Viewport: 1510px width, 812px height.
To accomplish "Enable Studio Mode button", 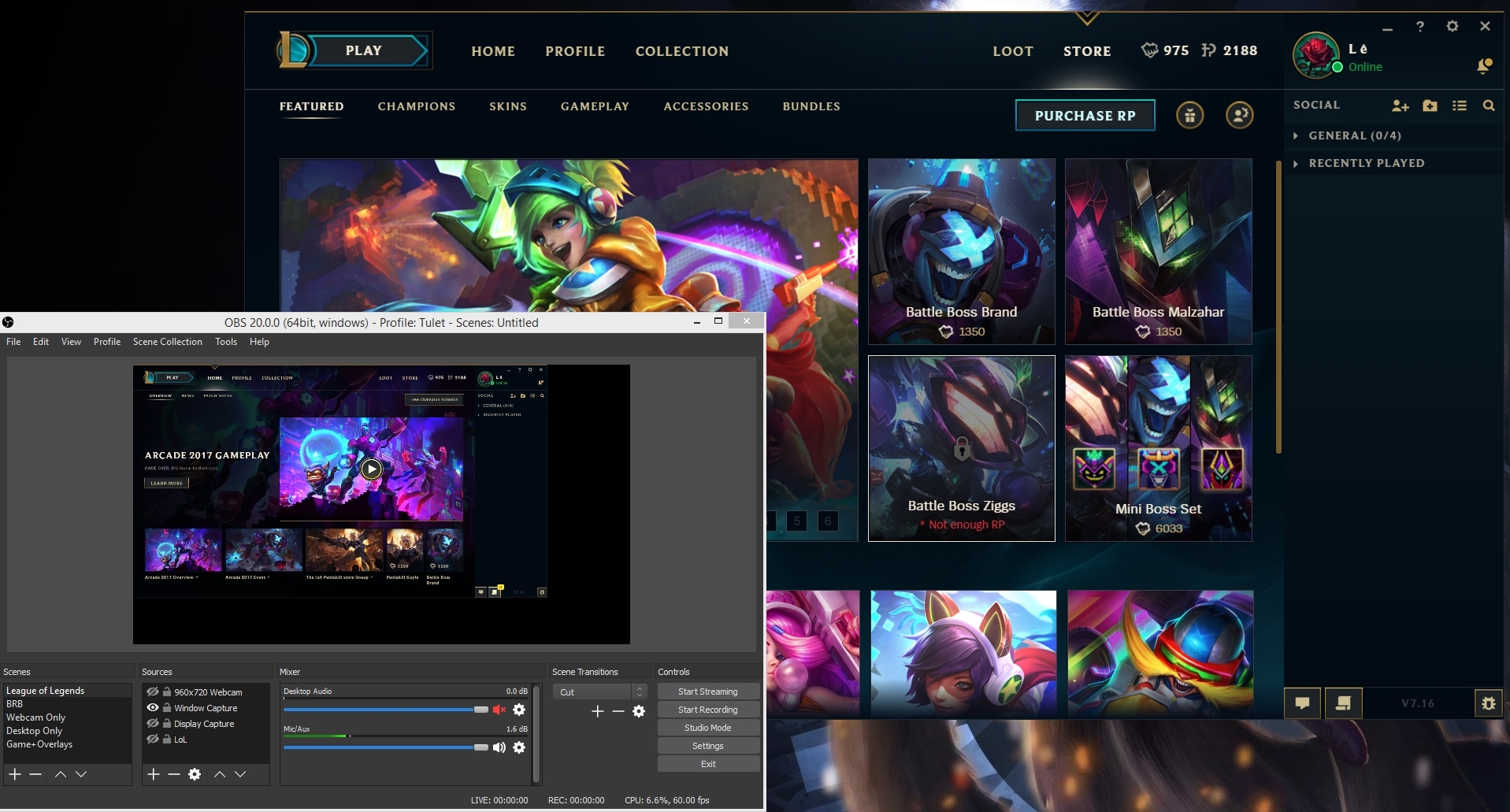I will click(x=708, y=728).
